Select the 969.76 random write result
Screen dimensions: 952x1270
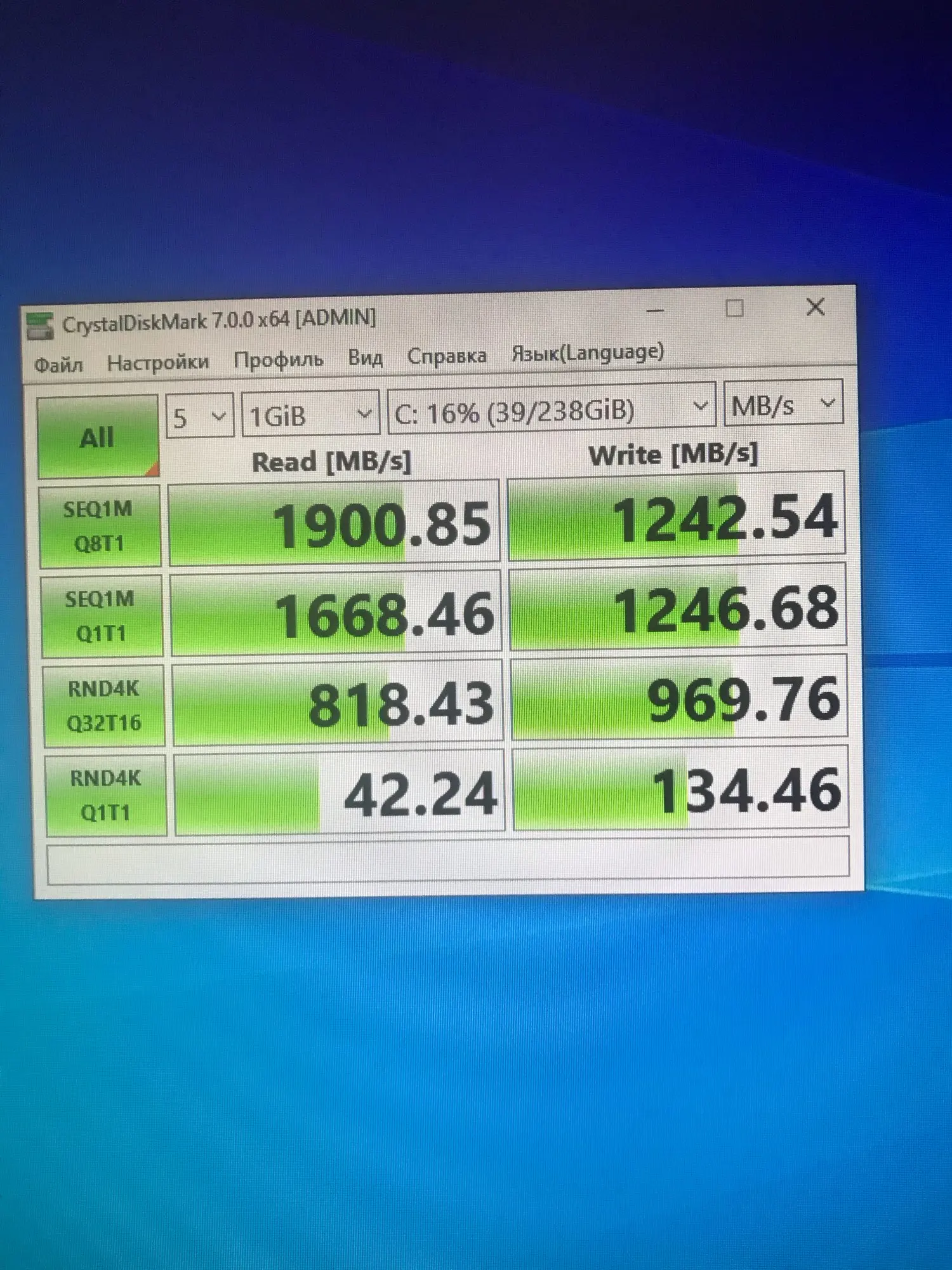tap(680, 698)
